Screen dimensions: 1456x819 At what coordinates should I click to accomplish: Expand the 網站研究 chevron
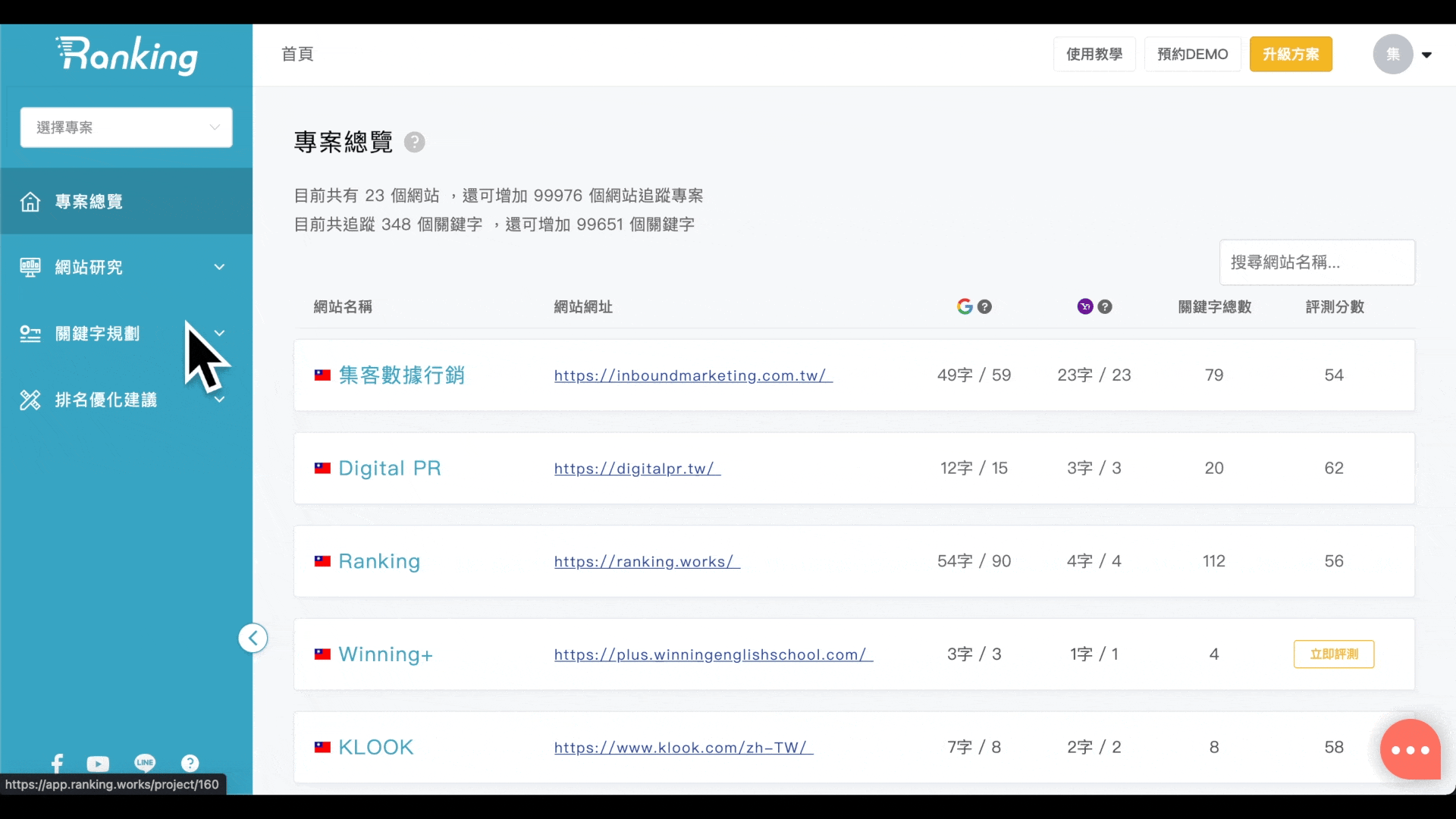tap(219, 267)
